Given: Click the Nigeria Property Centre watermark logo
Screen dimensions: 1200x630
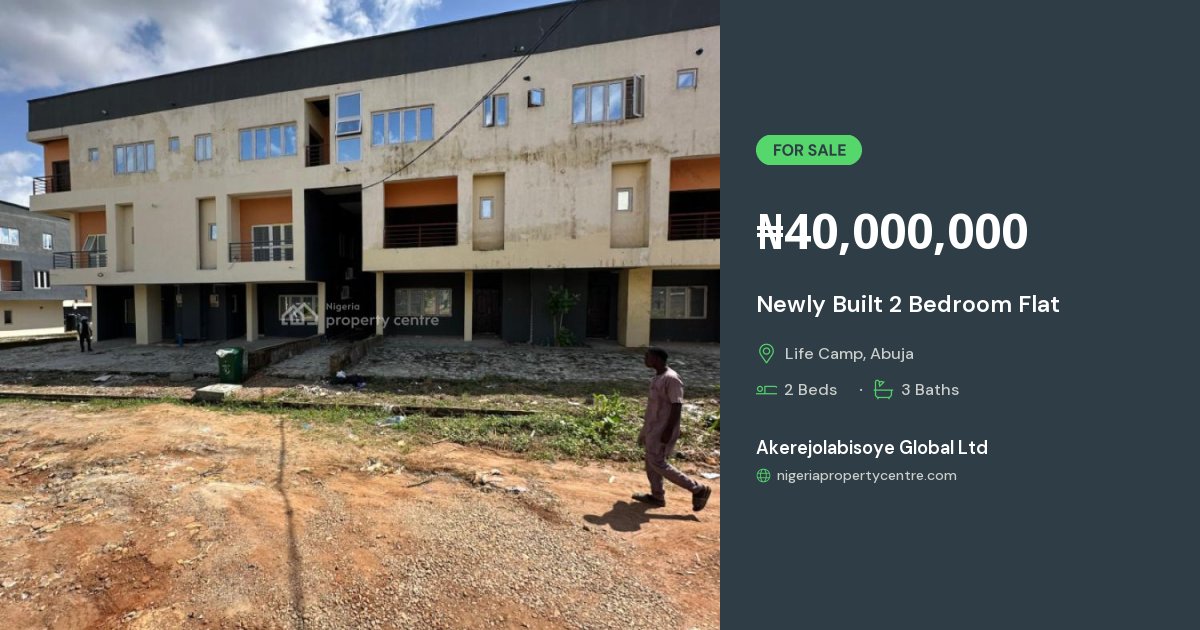Looking at the screenshot, I should tap(358, 314).
